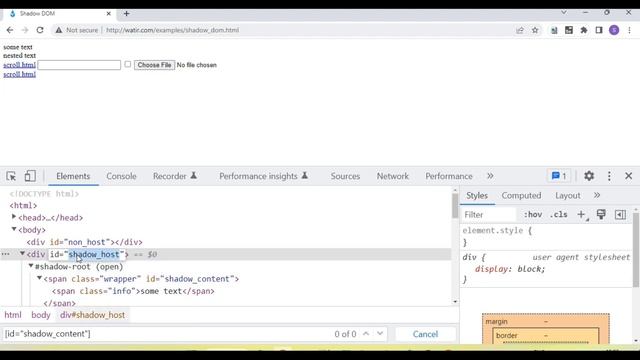
Task: Switch to the Console tab
Action: point(121,176)
